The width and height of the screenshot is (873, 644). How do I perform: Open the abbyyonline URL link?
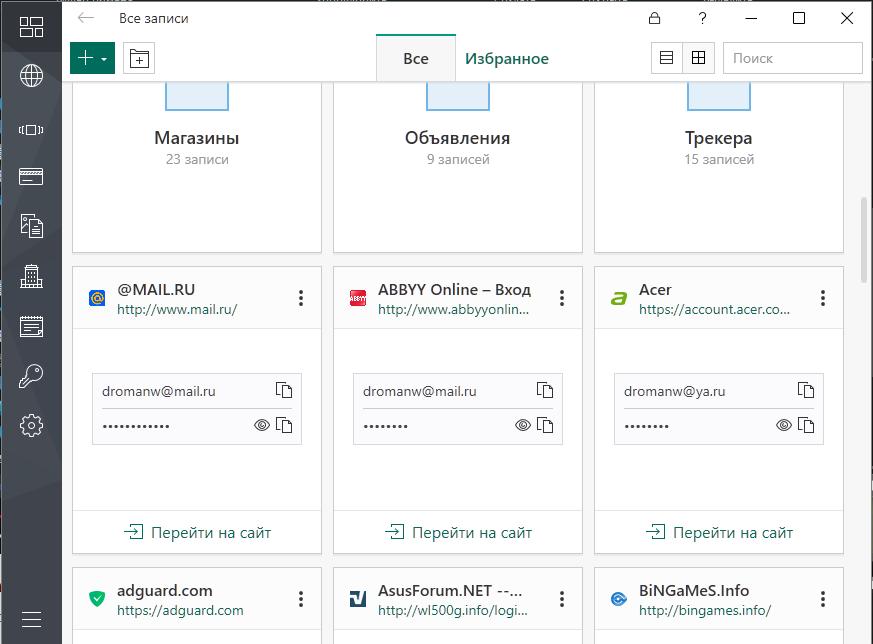point(453,309)
